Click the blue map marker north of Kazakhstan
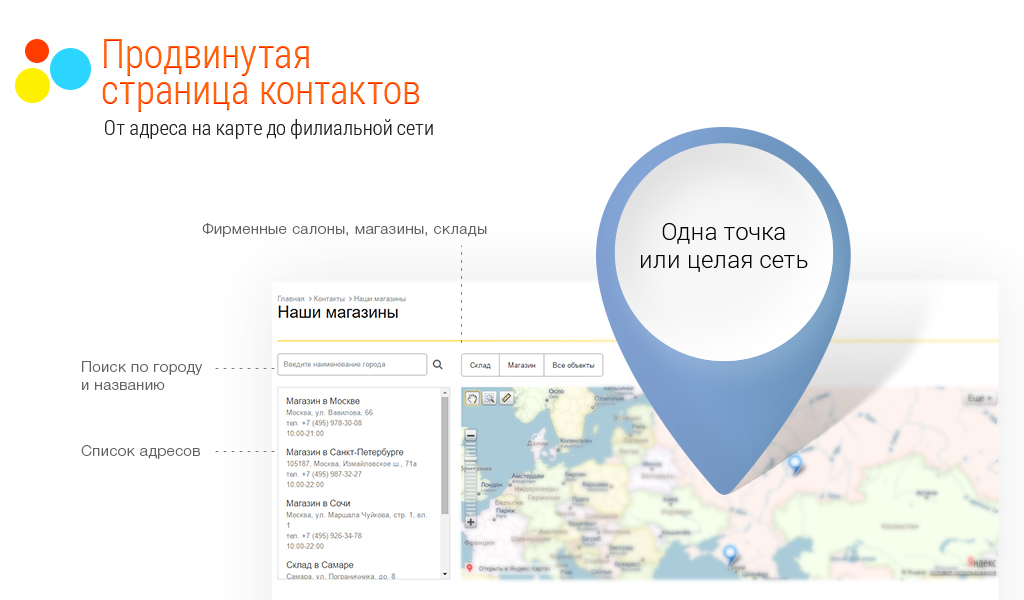This screenshot has width=1024, height=600. coord(795,464)
